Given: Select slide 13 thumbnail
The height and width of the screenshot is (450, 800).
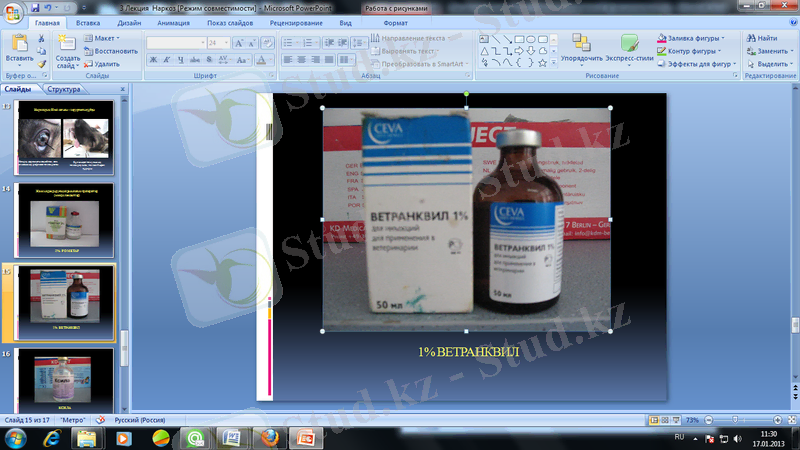Looking at the screenshot, I should coord(64,138).
